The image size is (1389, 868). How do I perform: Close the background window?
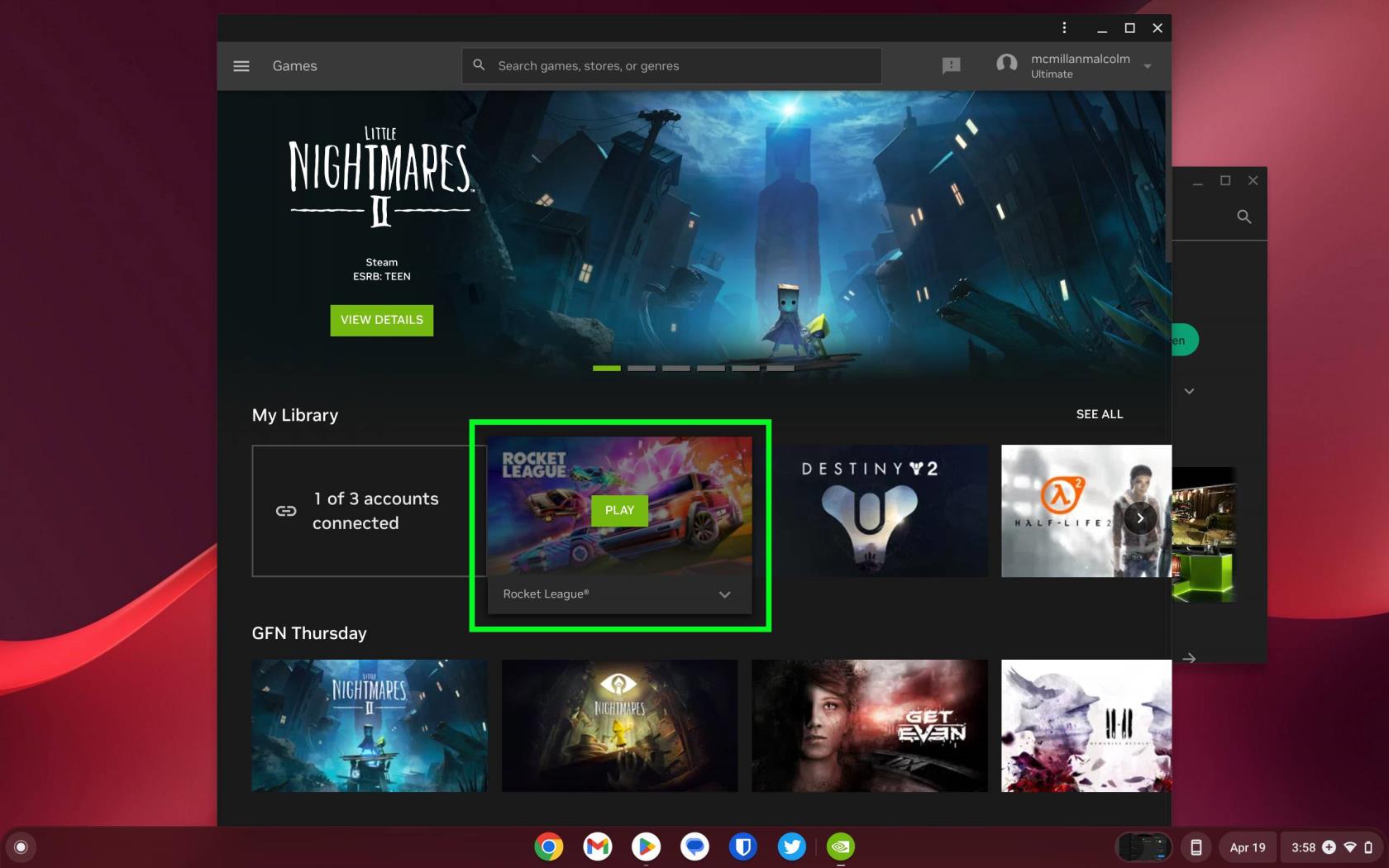click(1253, 180)
